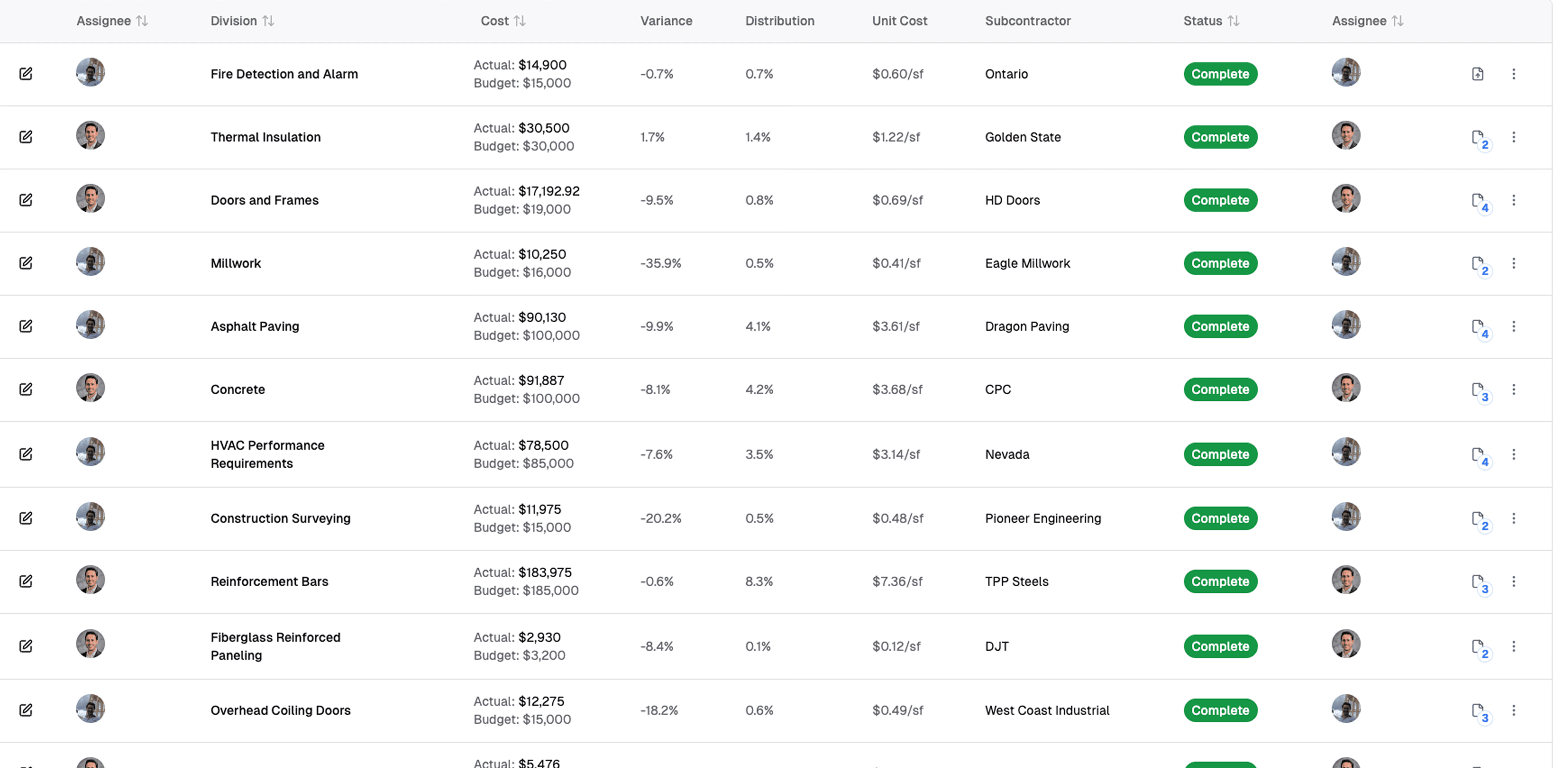
Task: Open the Reinforcement Bars documents icon
Action: (x=1480, y=583)
